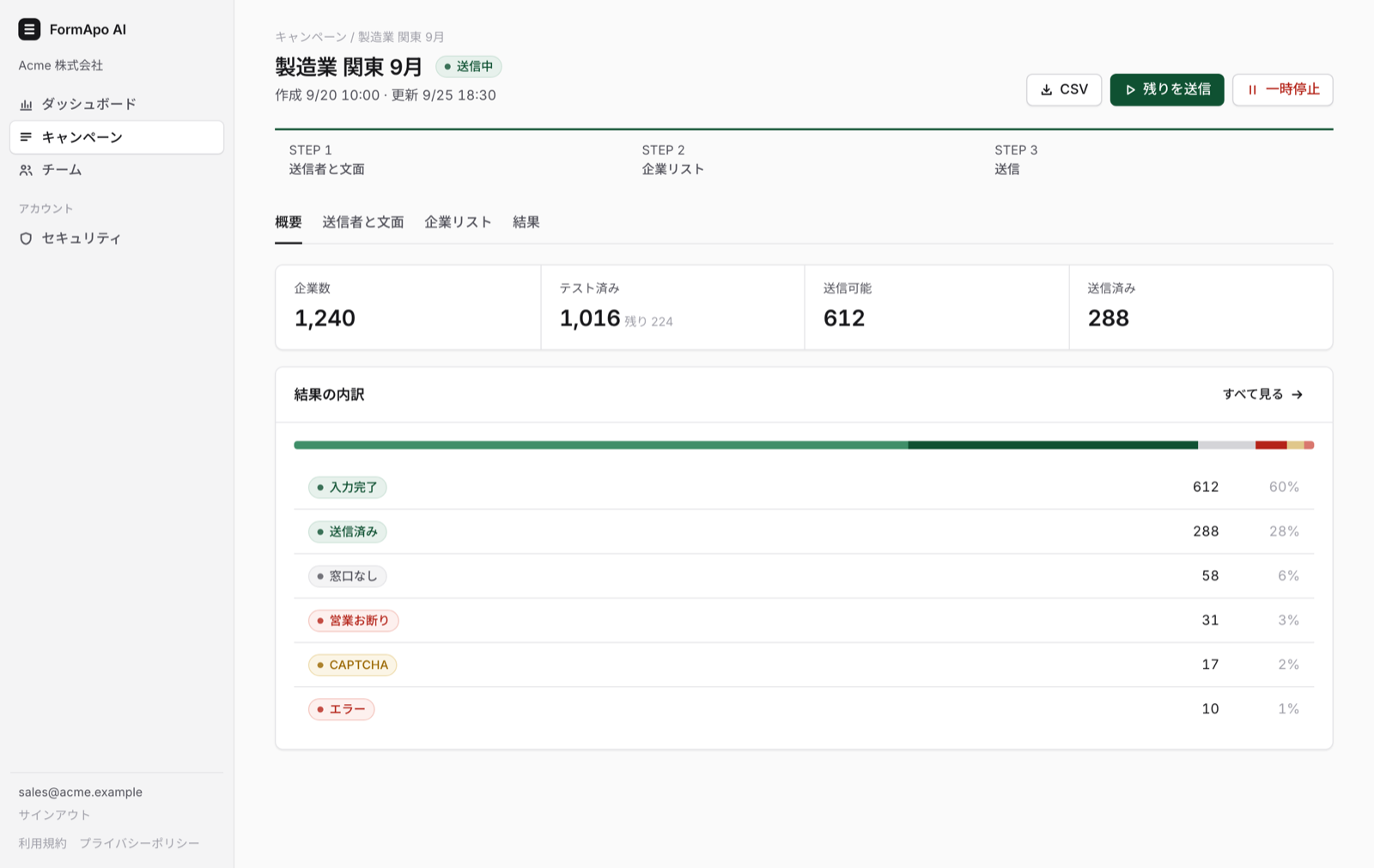Click the エラー status badge
Viewport: 1374px width, 868px height.
pos(341,709)
